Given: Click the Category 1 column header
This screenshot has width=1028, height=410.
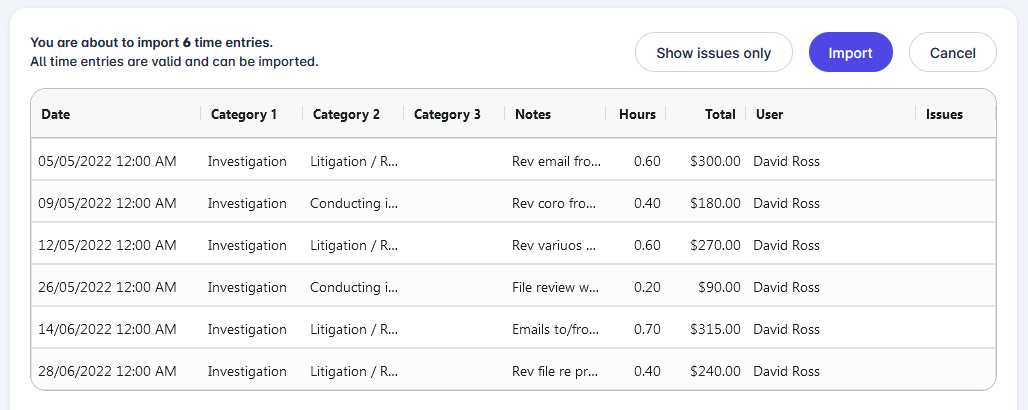Looking at the screenshot, I should tap(244, 114).
